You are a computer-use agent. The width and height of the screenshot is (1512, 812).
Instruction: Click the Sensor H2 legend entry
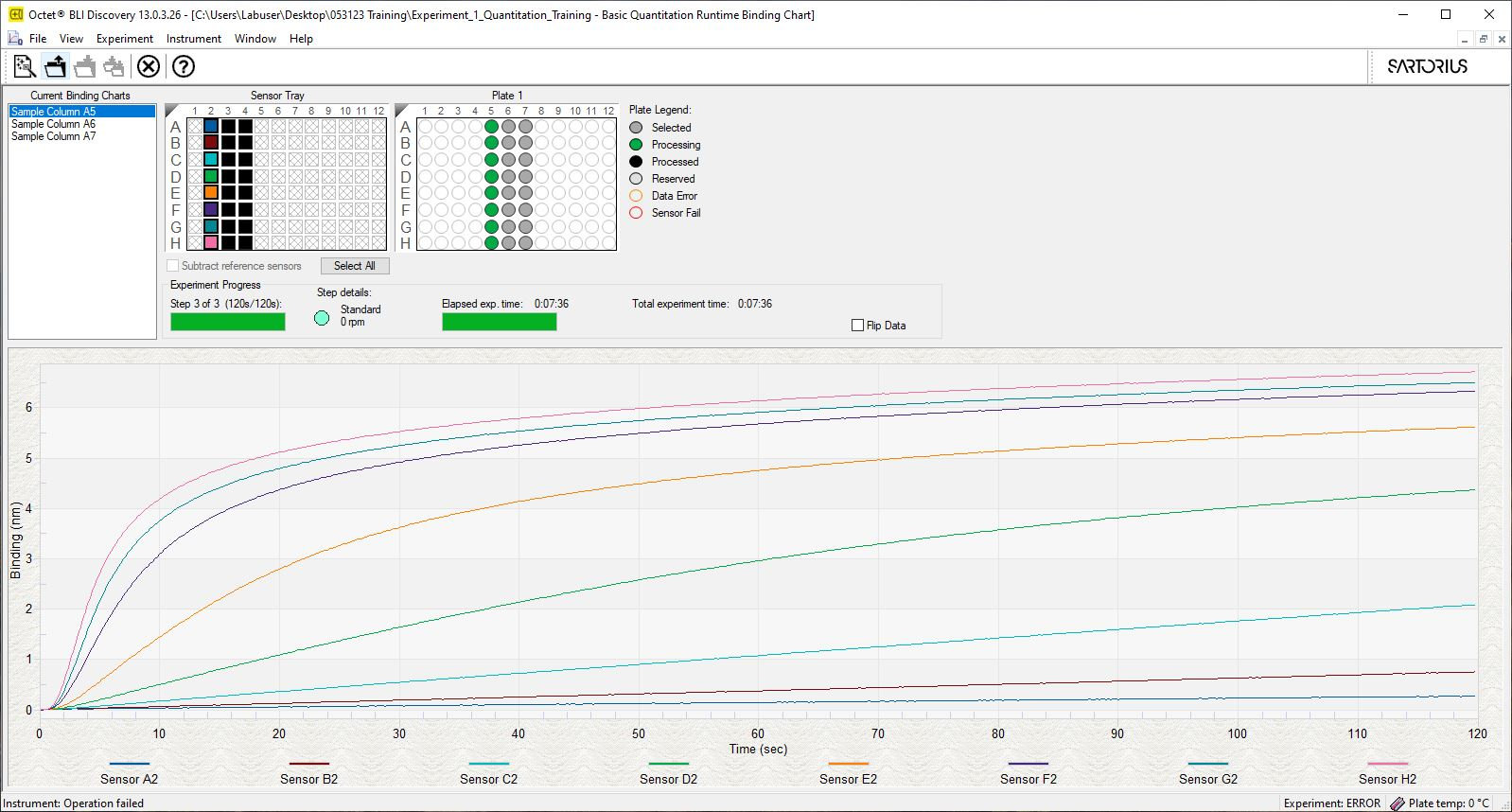(1388, 772)
